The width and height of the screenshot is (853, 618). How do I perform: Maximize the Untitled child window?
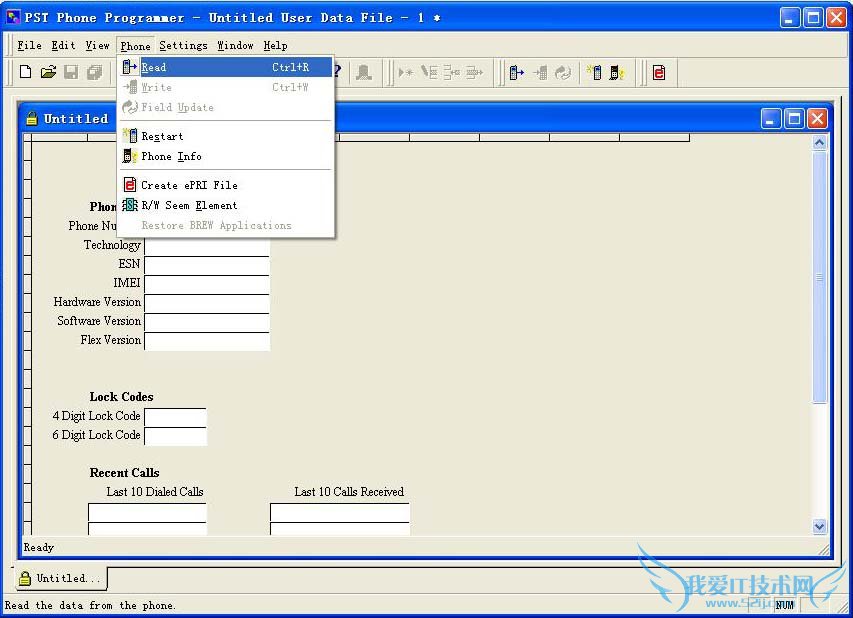[794, 119]
